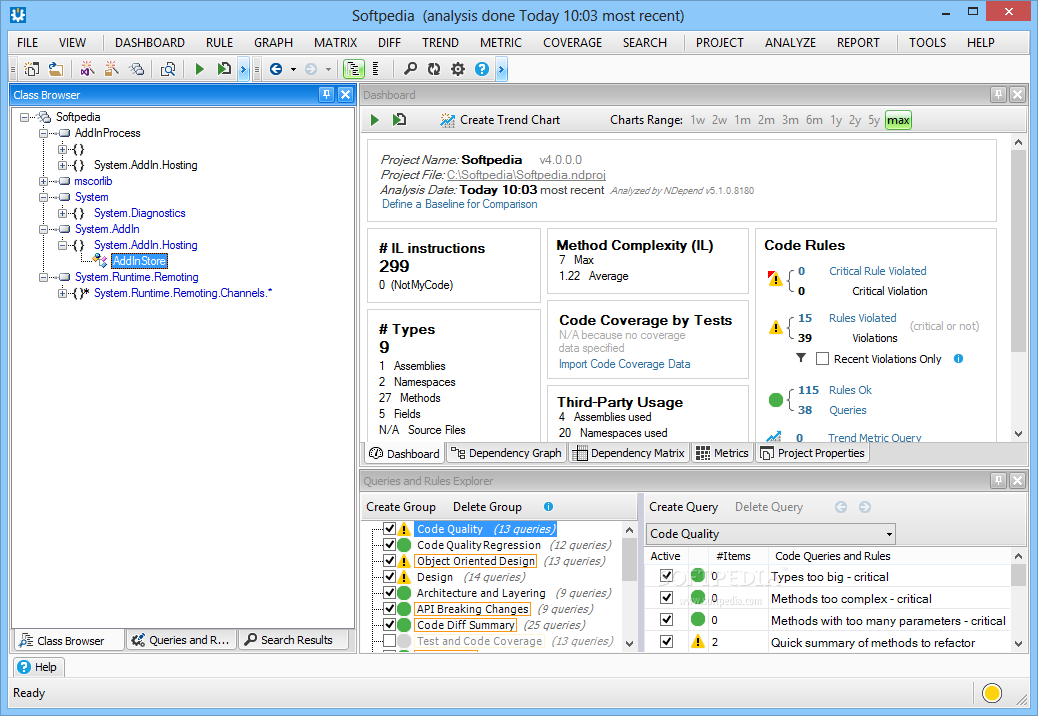
Task: Open the Code Quality group dropdown
Action: [889, 534]
